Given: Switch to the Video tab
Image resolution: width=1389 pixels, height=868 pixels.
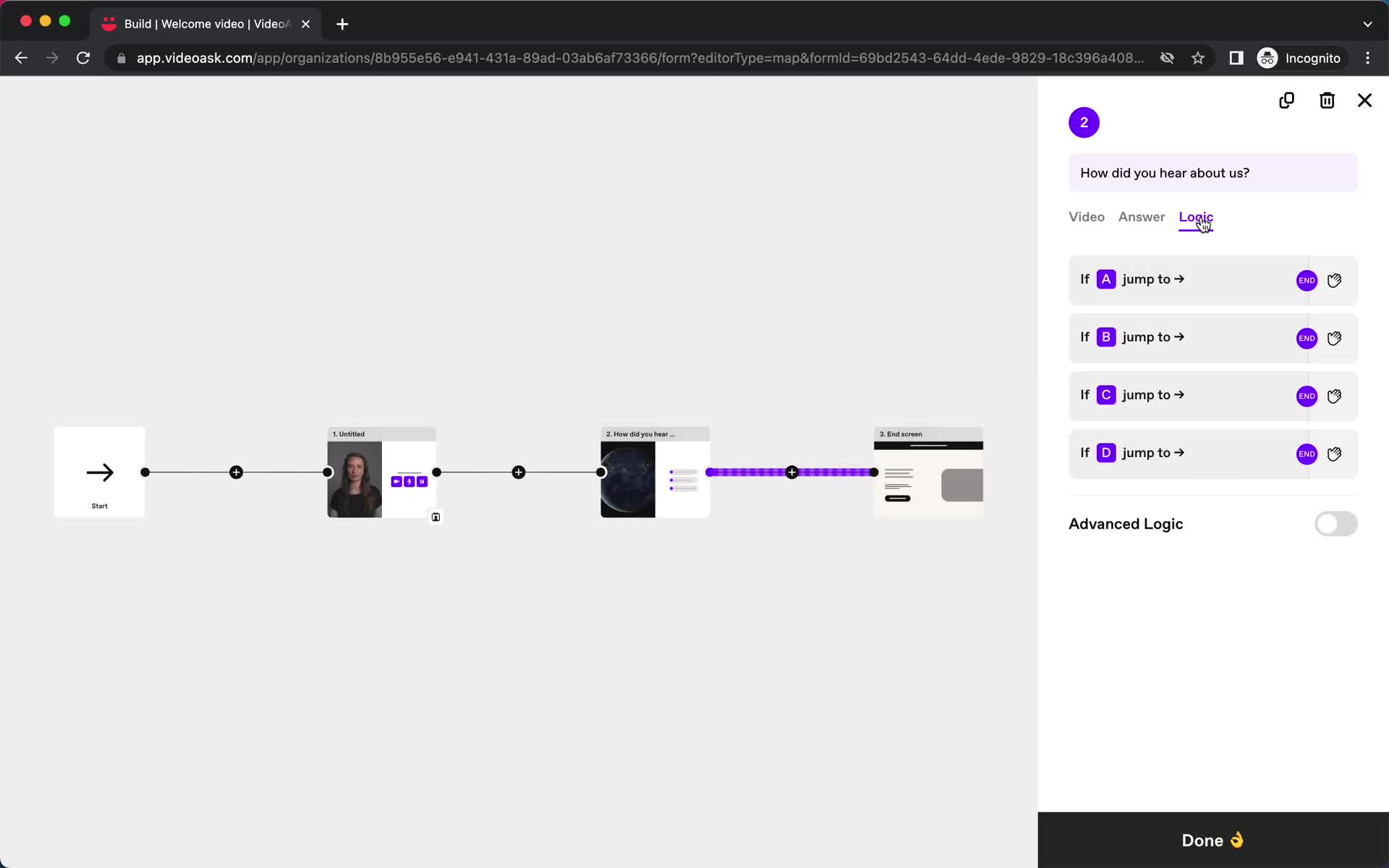Looking at the screenshot, I should (1086, 217).
